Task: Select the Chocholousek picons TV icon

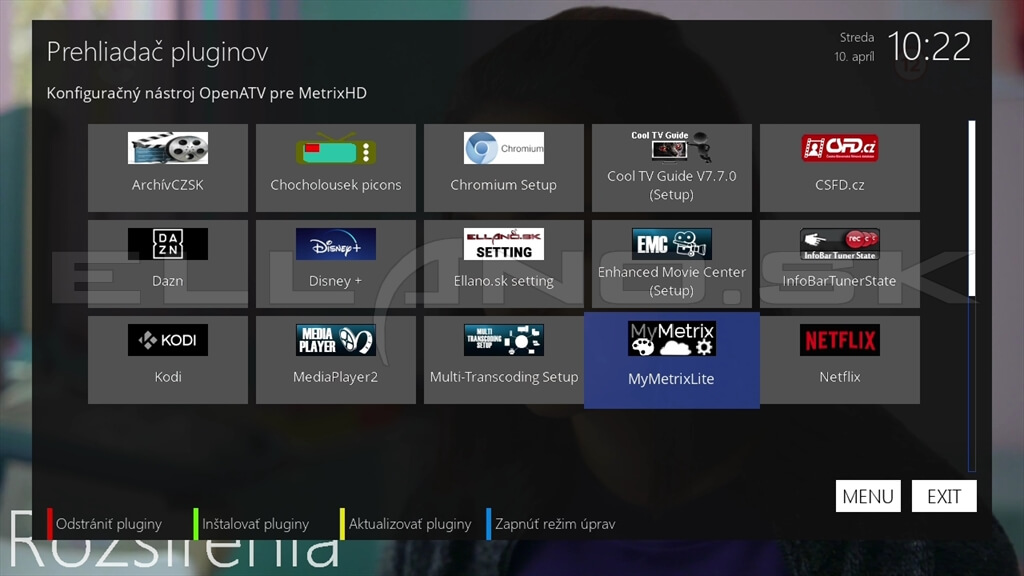Action: click(336, 148)
